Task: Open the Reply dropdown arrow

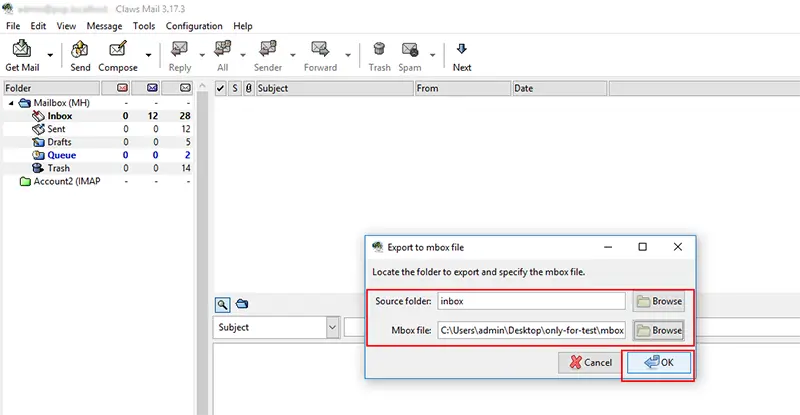Action: [202, 55]
